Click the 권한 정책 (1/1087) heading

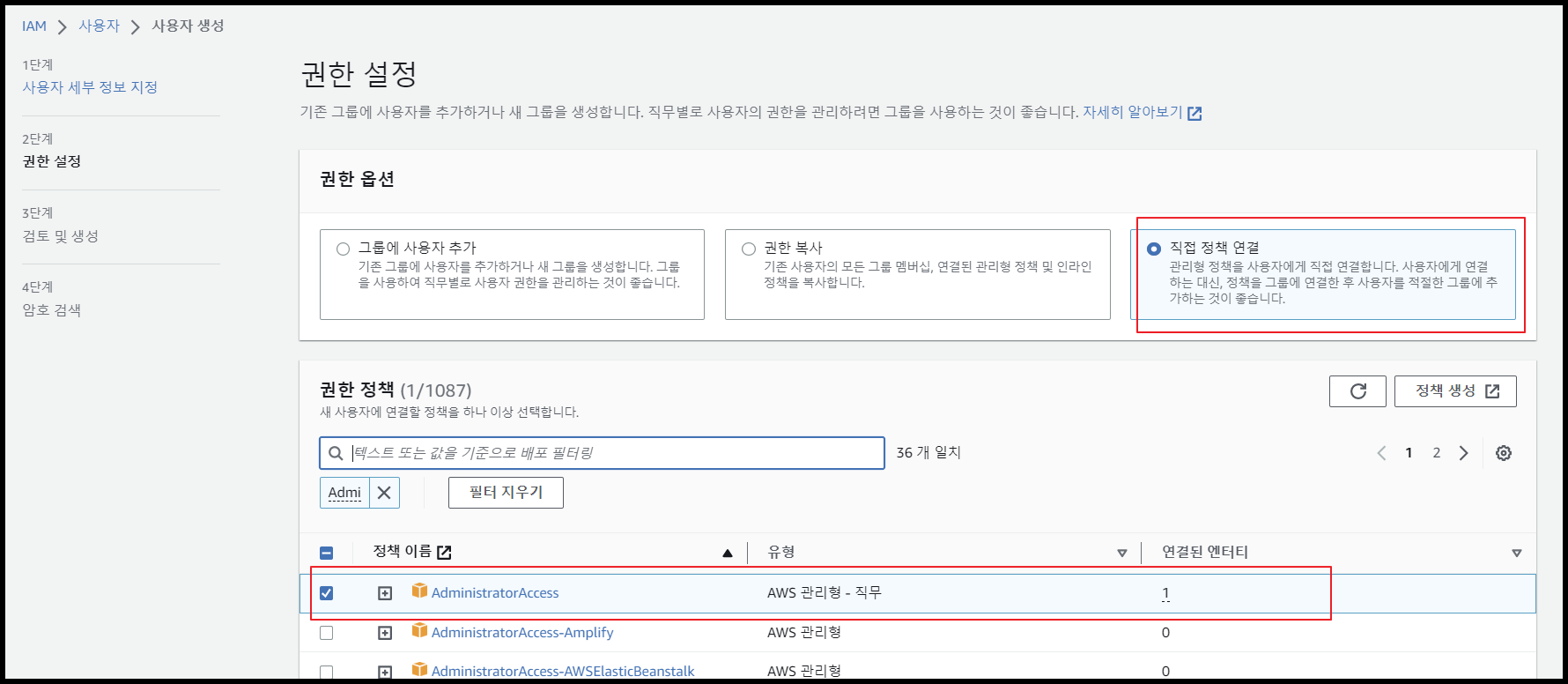[x=396, y=390]
